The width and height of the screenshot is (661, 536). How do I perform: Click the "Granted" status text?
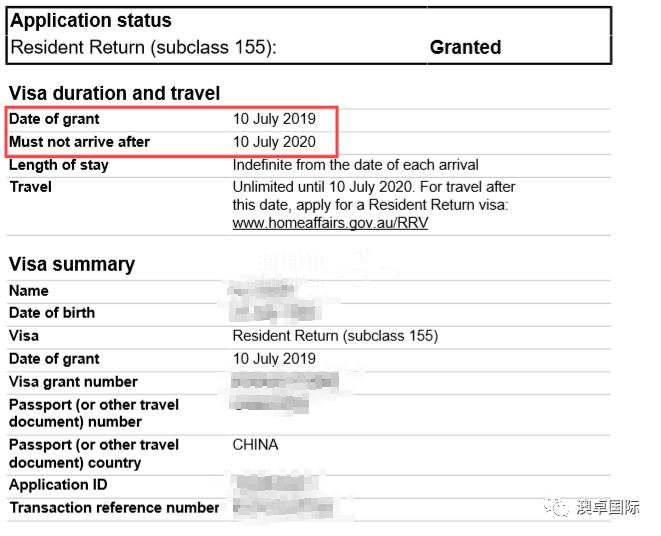465,47
